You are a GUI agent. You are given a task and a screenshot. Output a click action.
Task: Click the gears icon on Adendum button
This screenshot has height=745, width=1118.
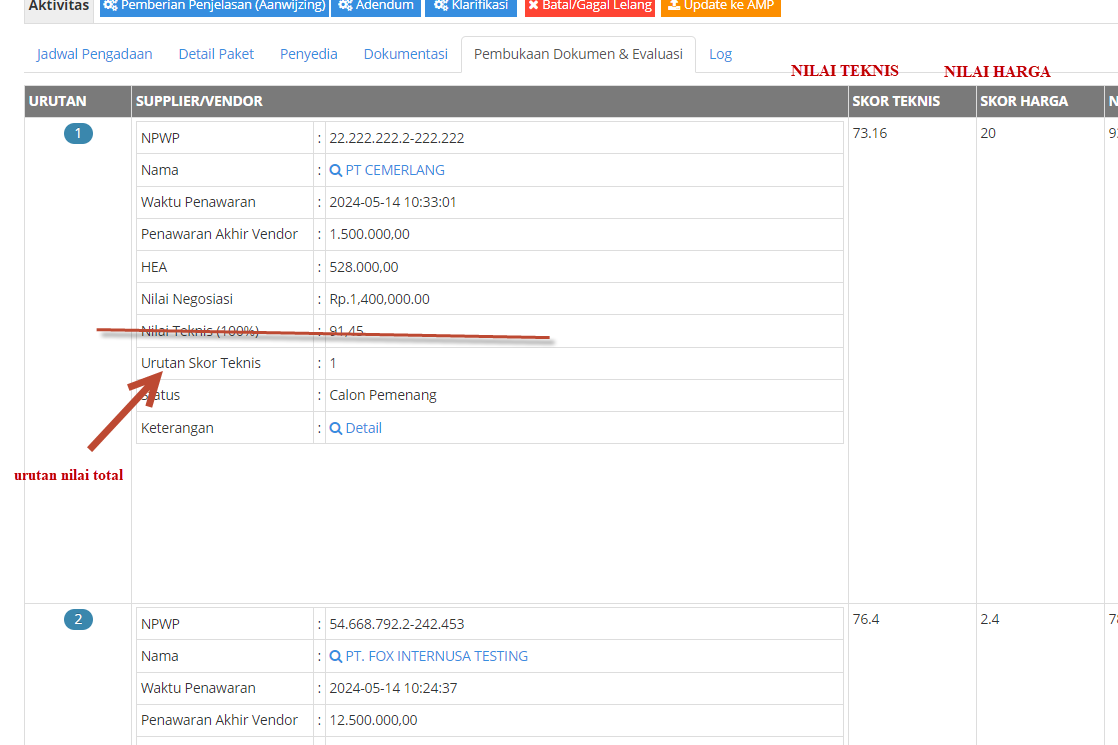(x=345, y=6)
